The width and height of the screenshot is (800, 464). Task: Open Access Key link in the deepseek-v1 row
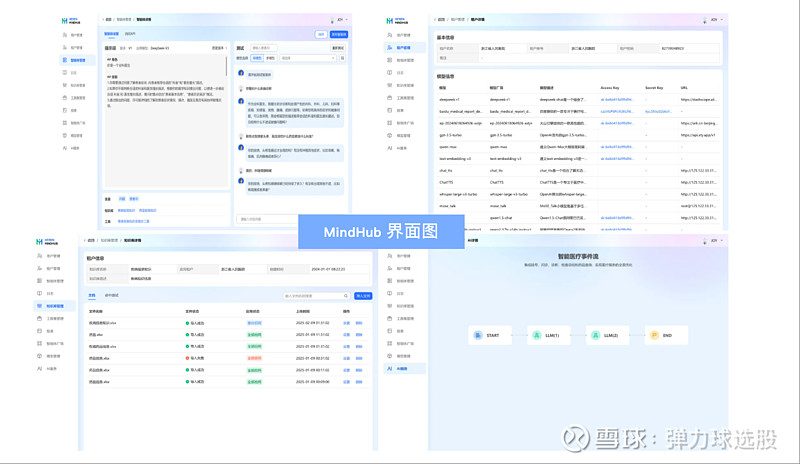[x=616, y=100]
